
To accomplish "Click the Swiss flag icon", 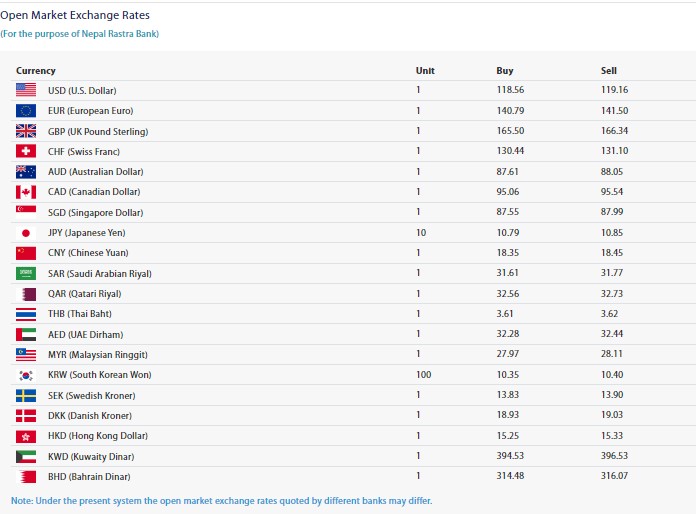I will click(26, 151).
